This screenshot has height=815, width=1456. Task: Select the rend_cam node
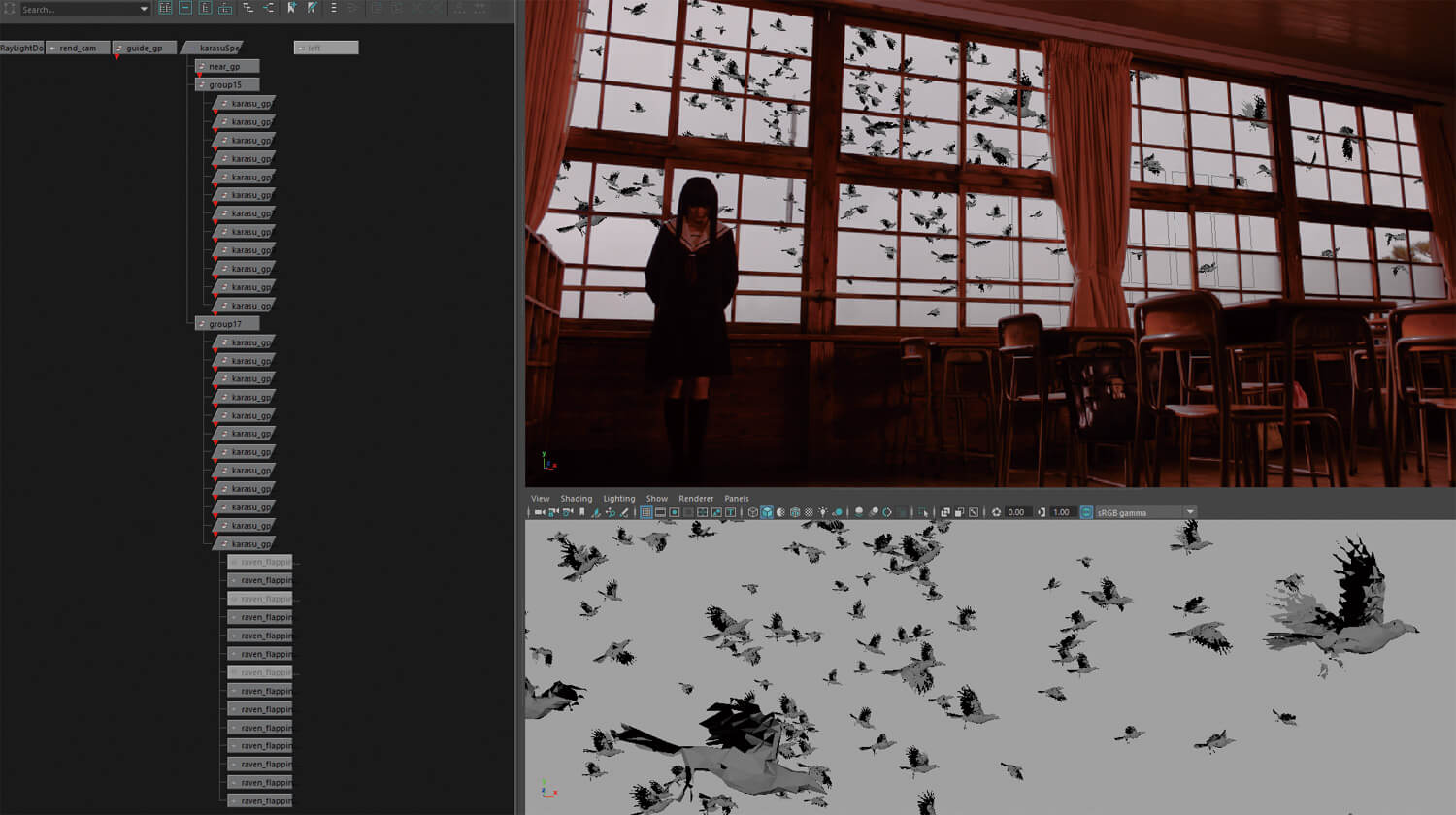(78, 48)
